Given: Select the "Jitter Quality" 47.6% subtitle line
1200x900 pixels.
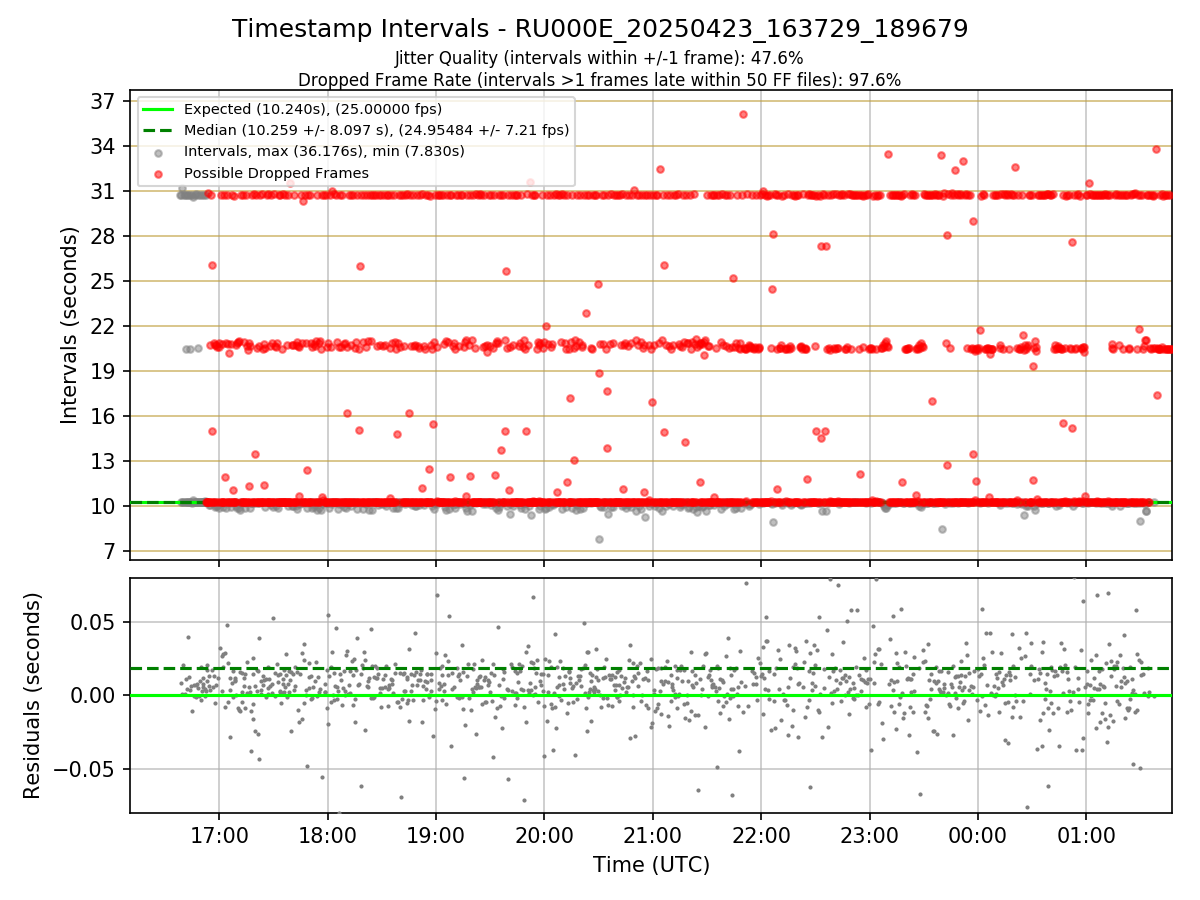Looking at the screenshot, I should pos(600,58).
